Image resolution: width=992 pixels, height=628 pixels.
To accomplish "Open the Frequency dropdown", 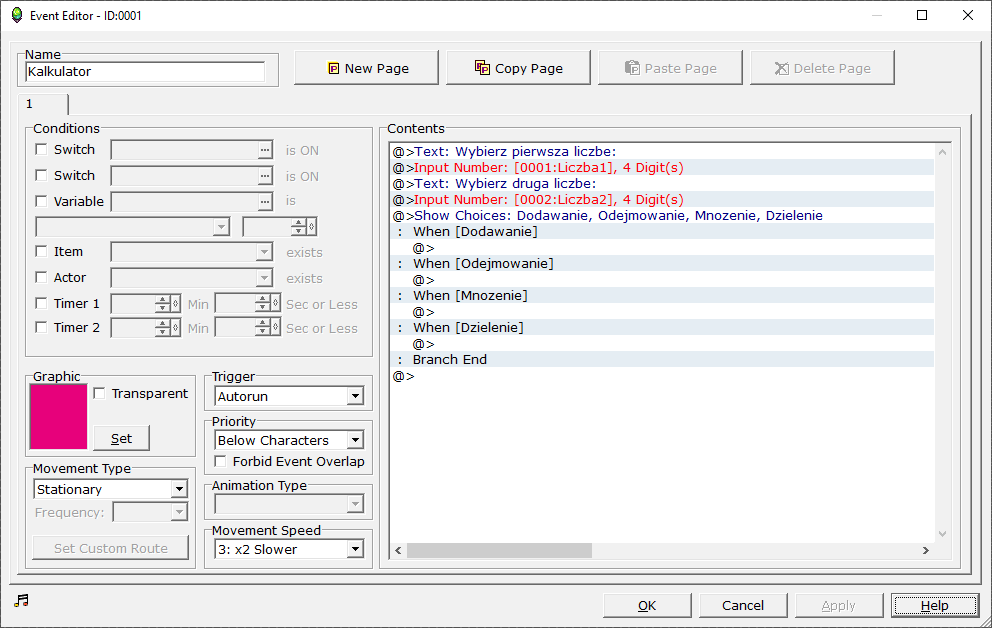I will click(150, 512).
